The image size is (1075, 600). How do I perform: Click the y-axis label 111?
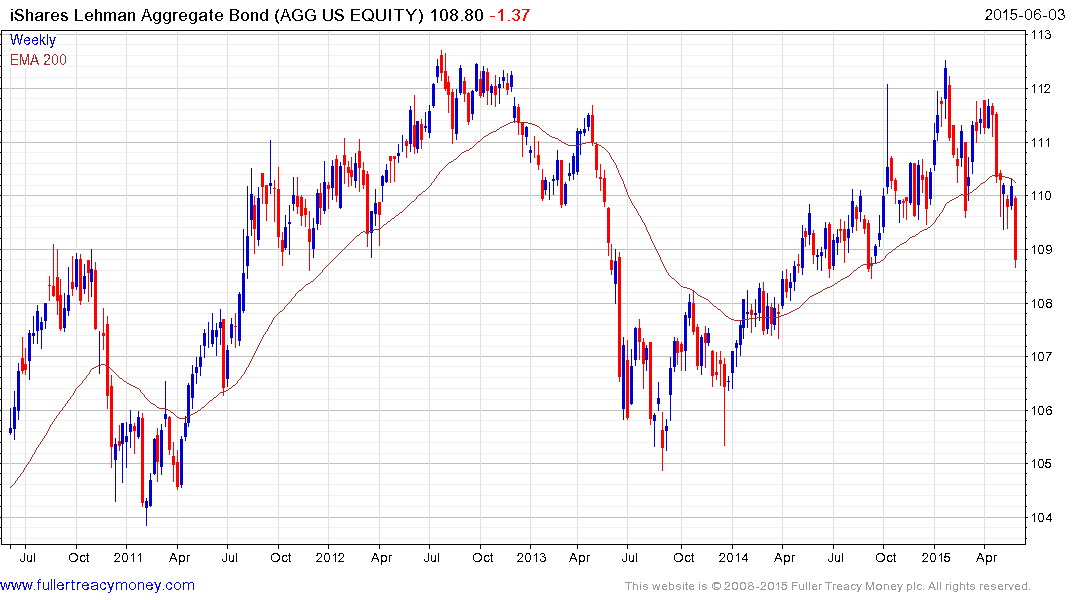1041,142
